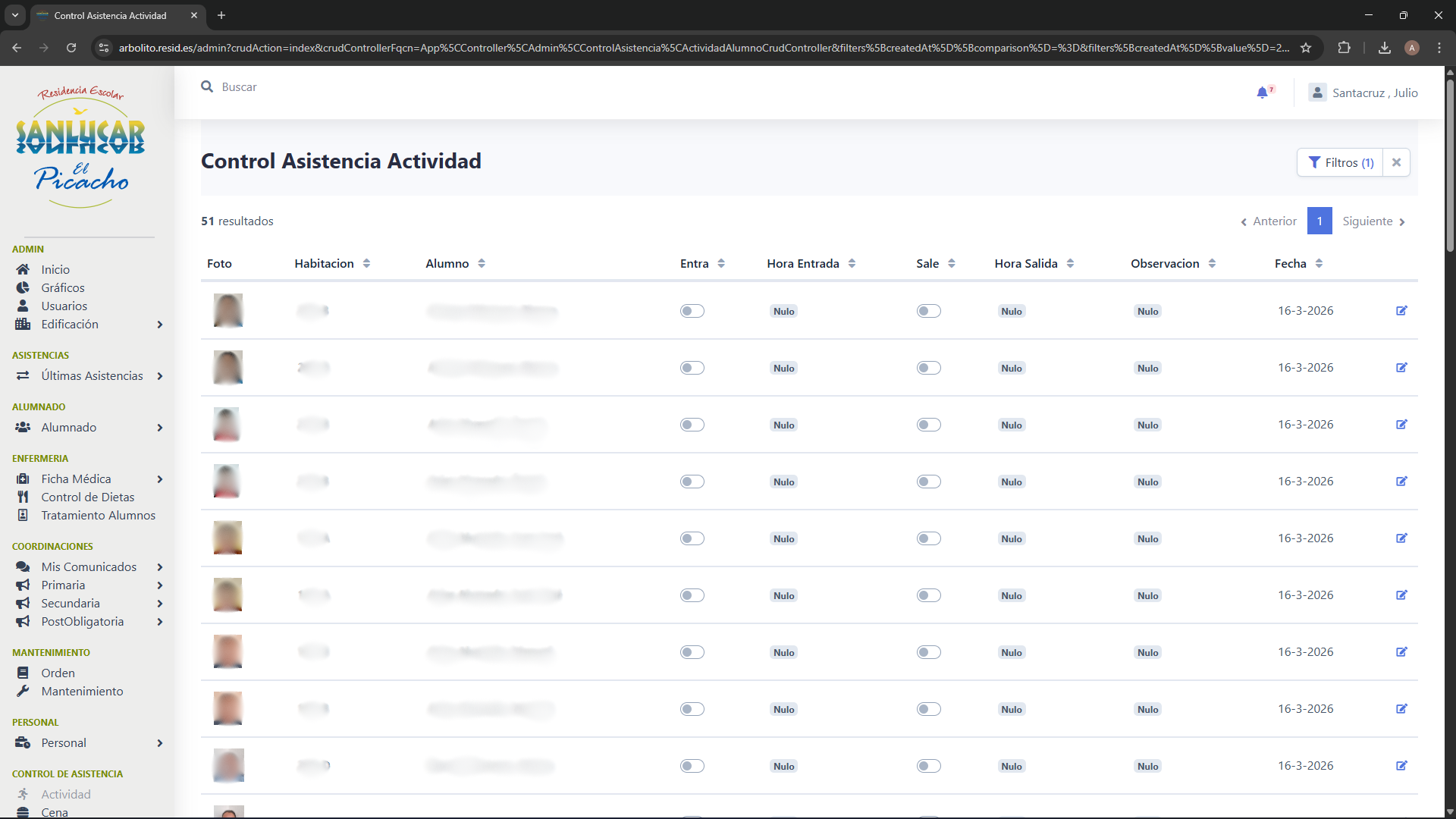Click the search magnifier icon
The image size is (1456, 819).
coord(207,87)
